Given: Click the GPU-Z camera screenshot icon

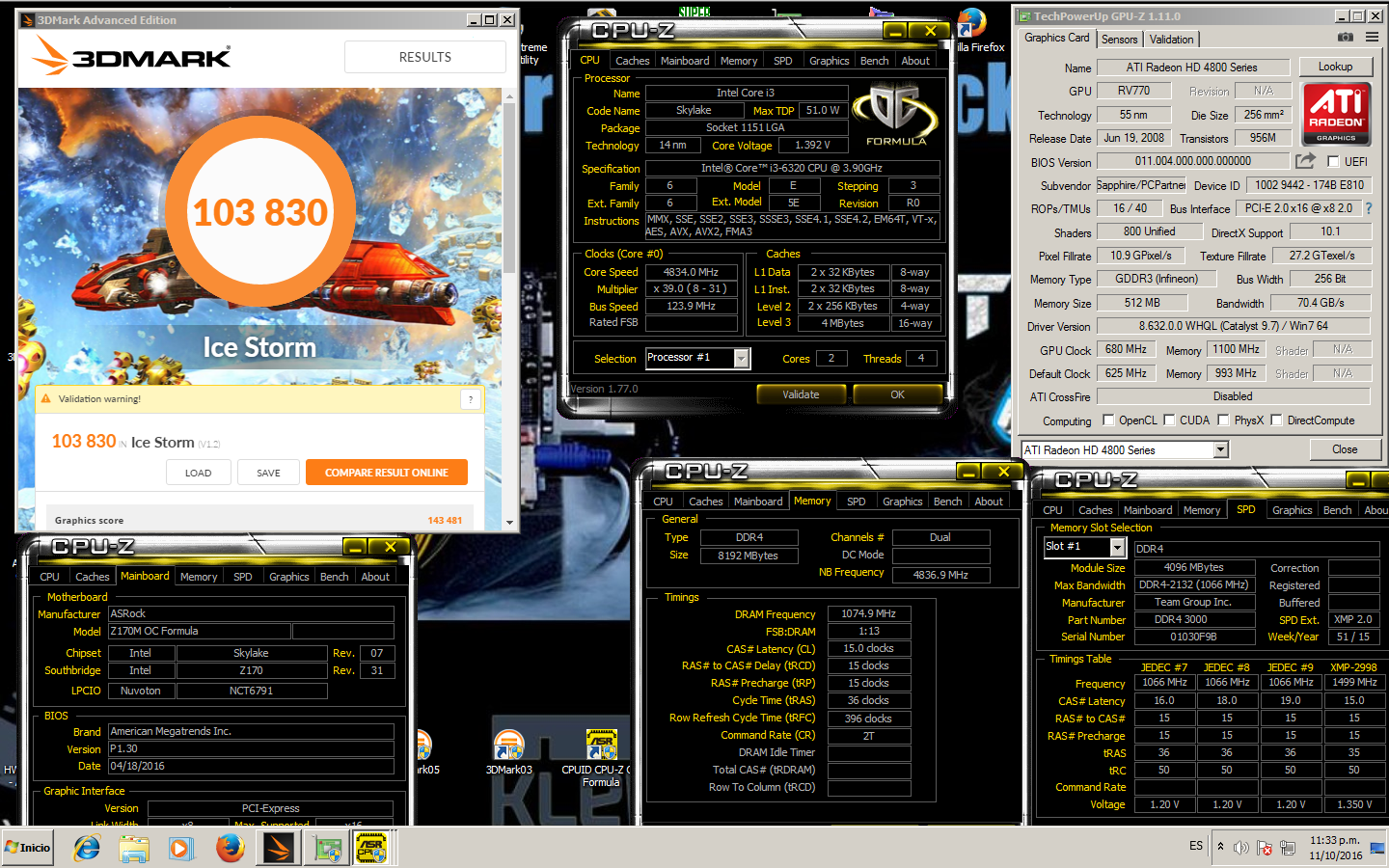Looking at the screenshot, I should 1345,38.
